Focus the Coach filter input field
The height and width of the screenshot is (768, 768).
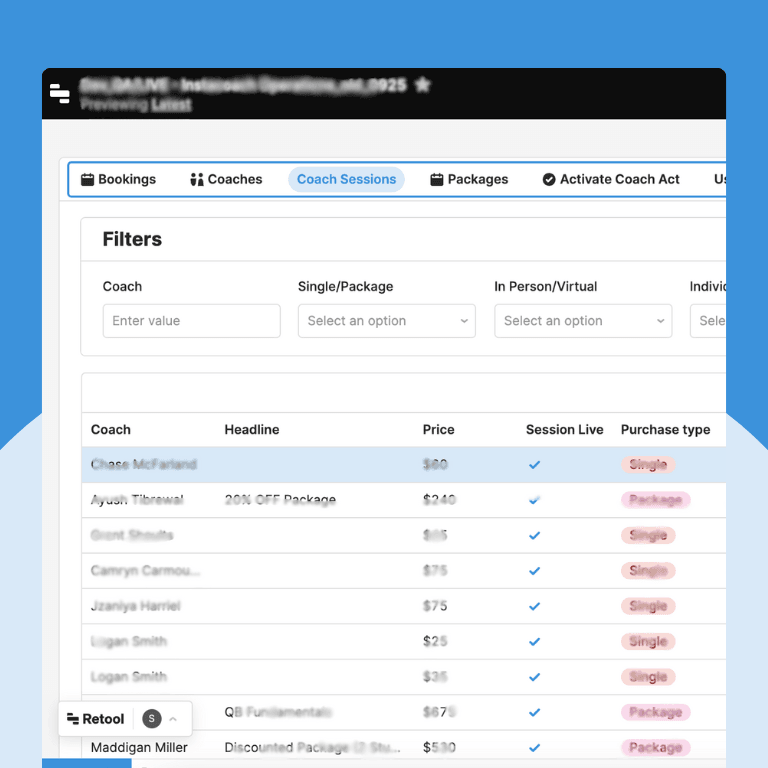coord(192,321)
